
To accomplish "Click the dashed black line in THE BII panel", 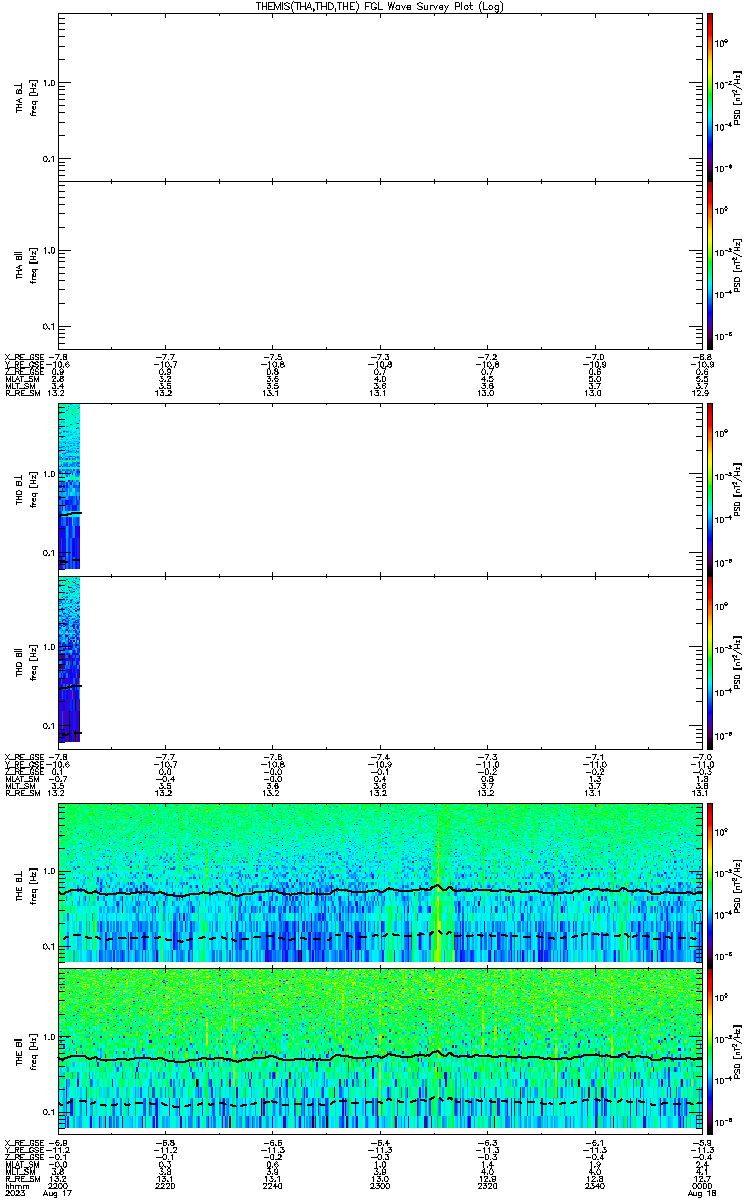I will click(380, 1103).
